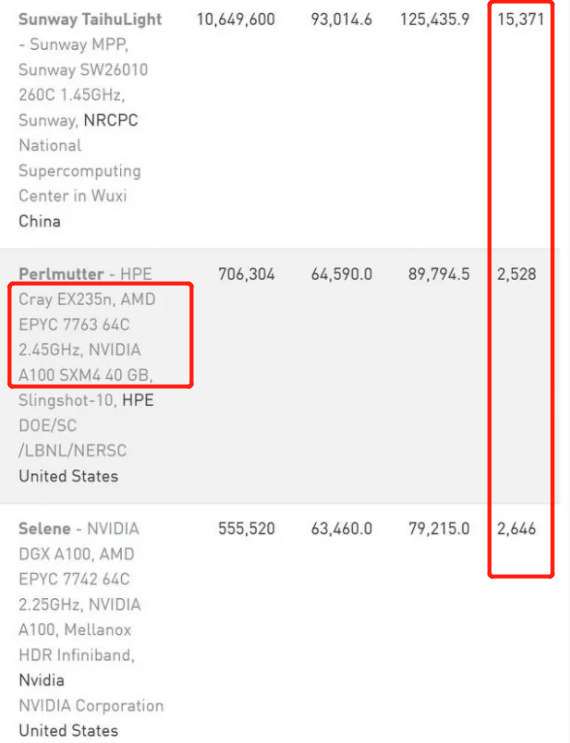The height and width of the screenshot is (743, 570).
Task: Select the 93,014.6 Rmax value
Action: tap(342, 19)
